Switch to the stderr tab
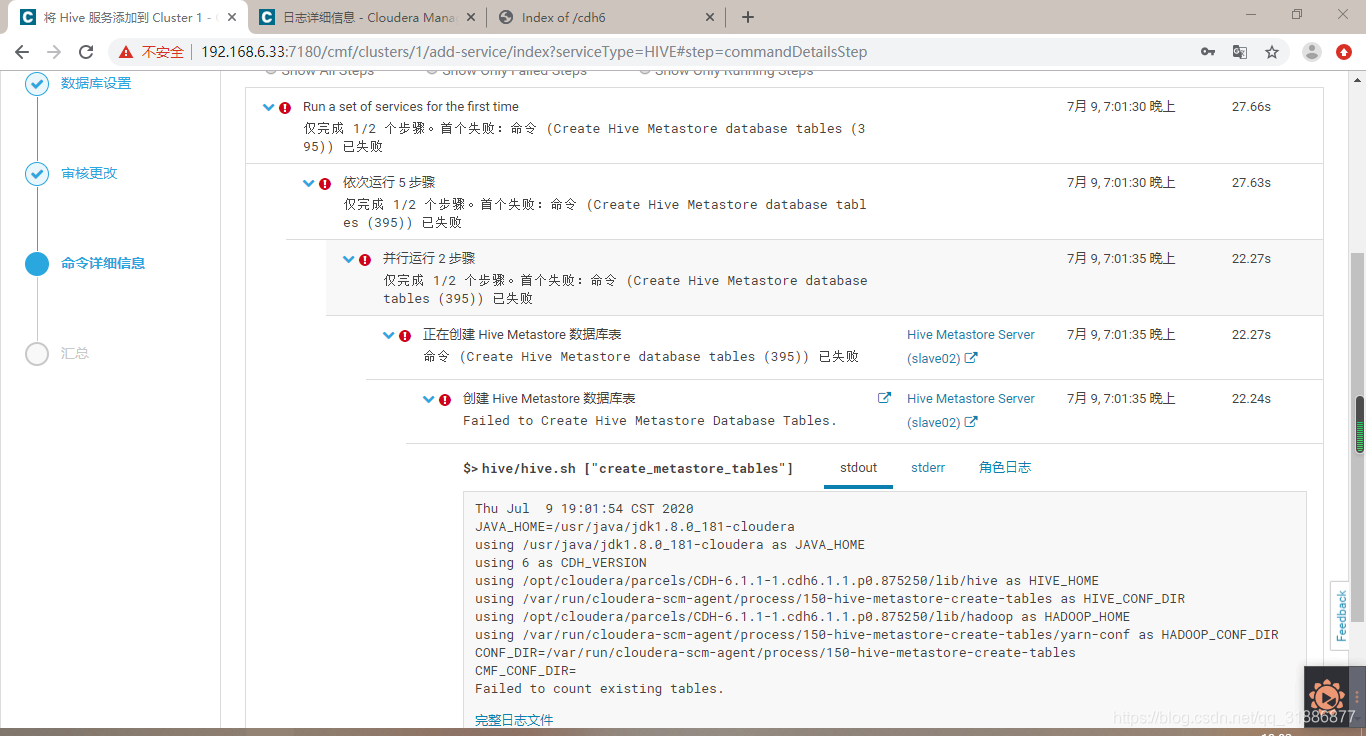This screenshot has width=1366, height=736. click(x=927, y=467)
